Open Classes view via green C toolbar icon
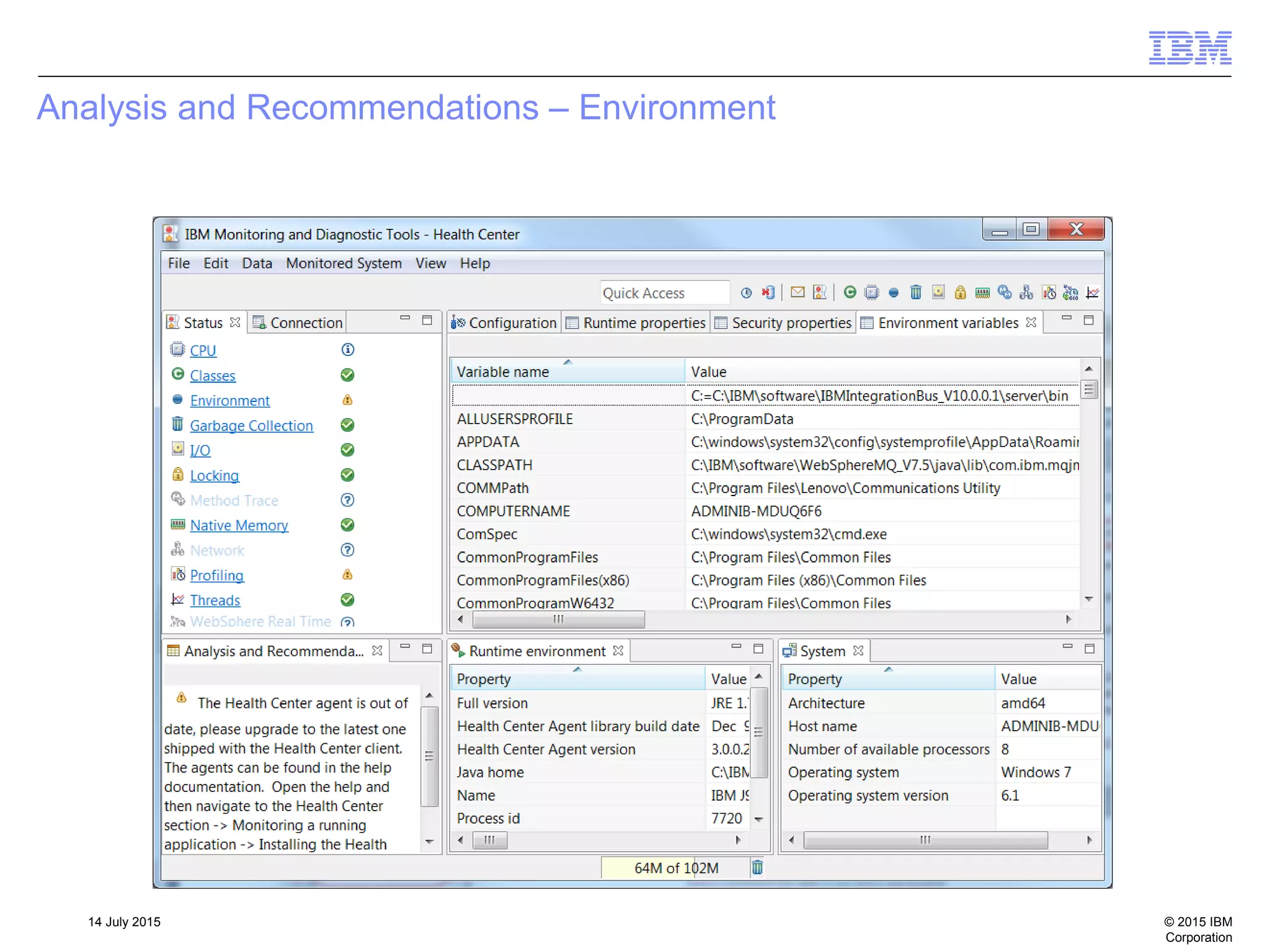 [850, 292]
